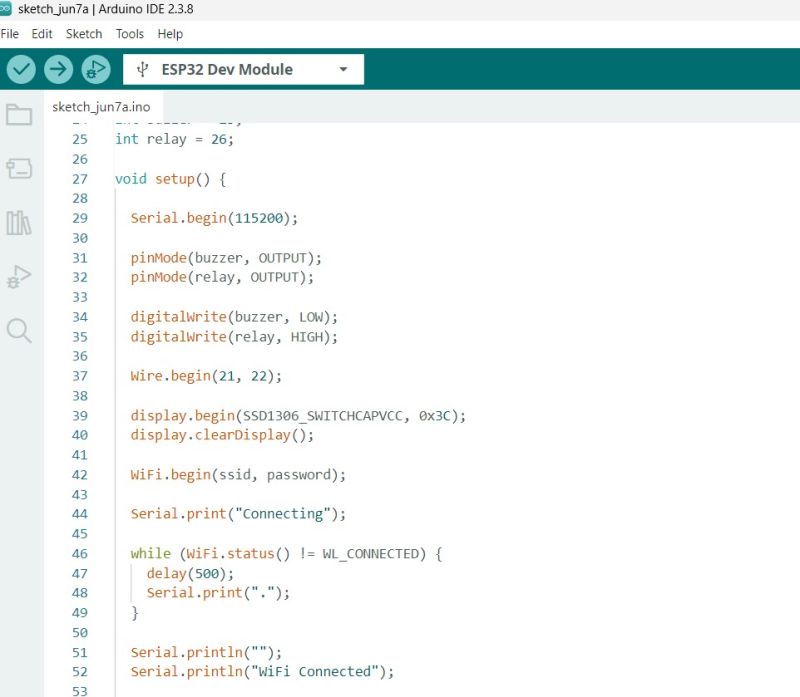Select the sketch_jun7a.ino tab
The height and width of the screenshot is (697, 800).
[x=101, y=107]
